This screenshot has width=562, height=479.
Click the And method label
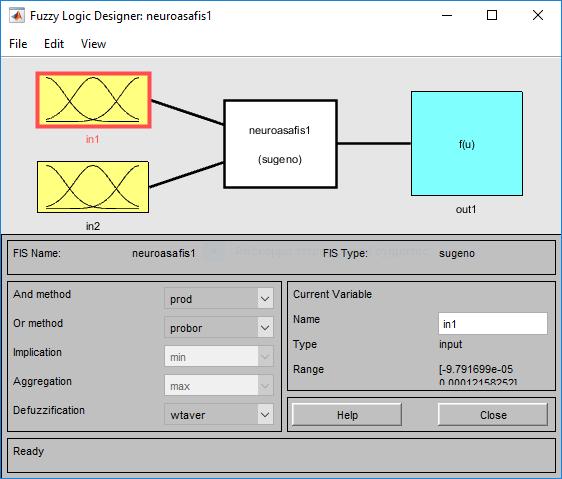[42, 294]
